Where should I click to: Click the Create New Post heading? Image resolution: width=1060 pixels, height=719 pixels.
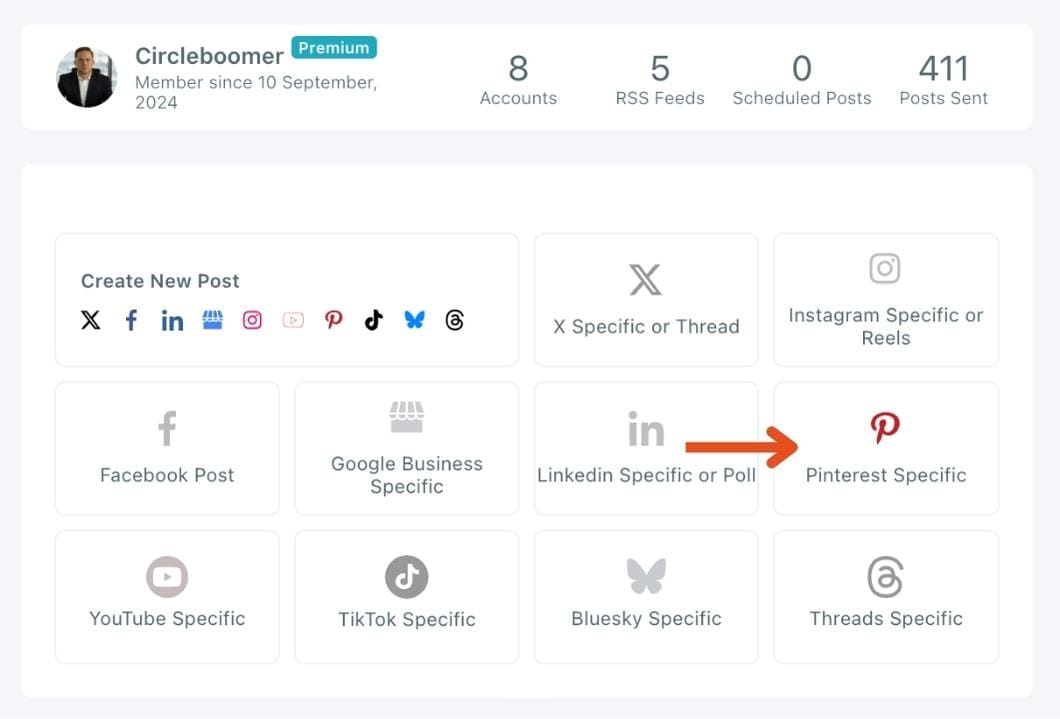[160, 281]
